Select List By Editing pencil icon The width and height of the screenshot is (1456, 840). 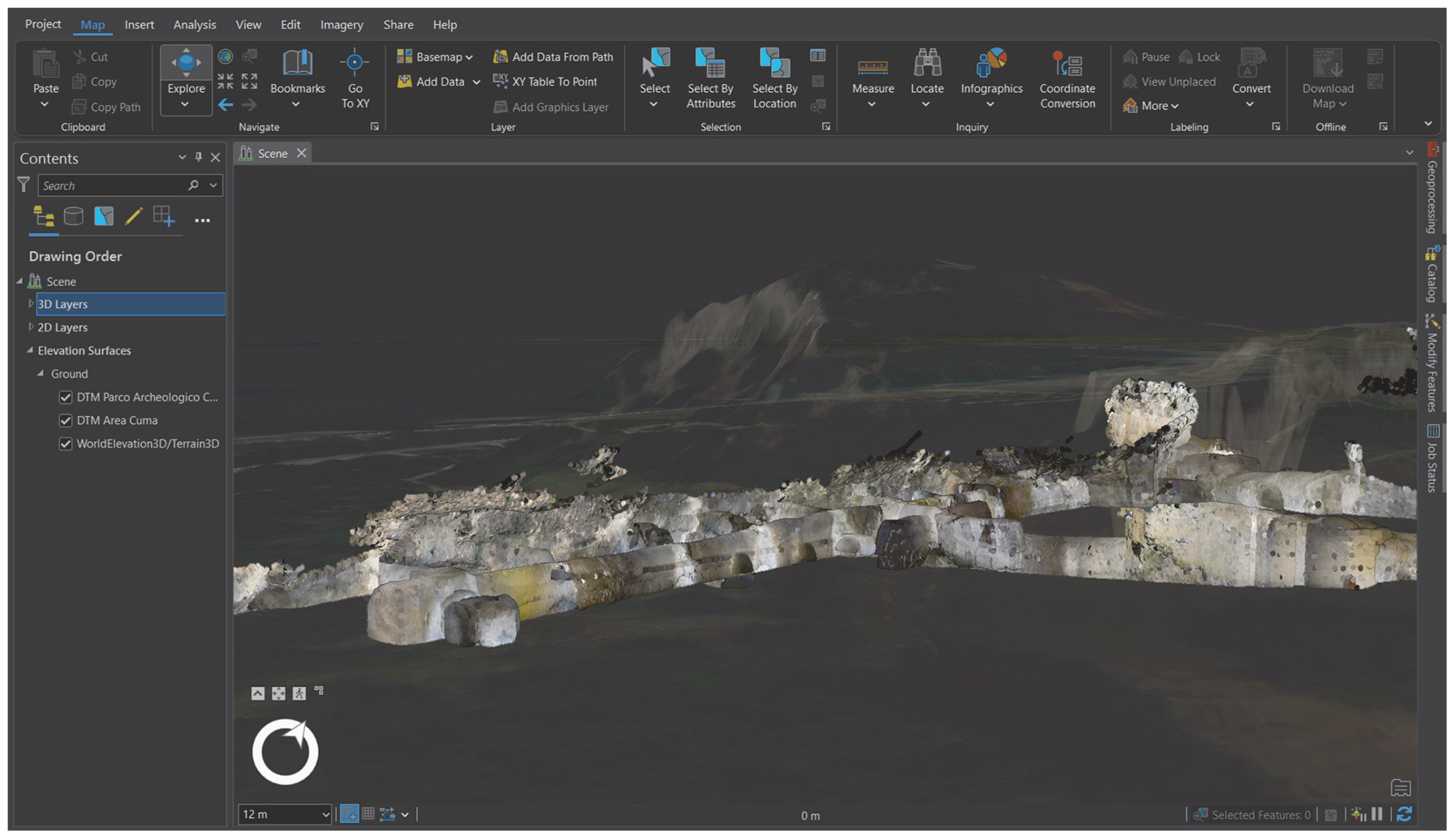point(133,217)
